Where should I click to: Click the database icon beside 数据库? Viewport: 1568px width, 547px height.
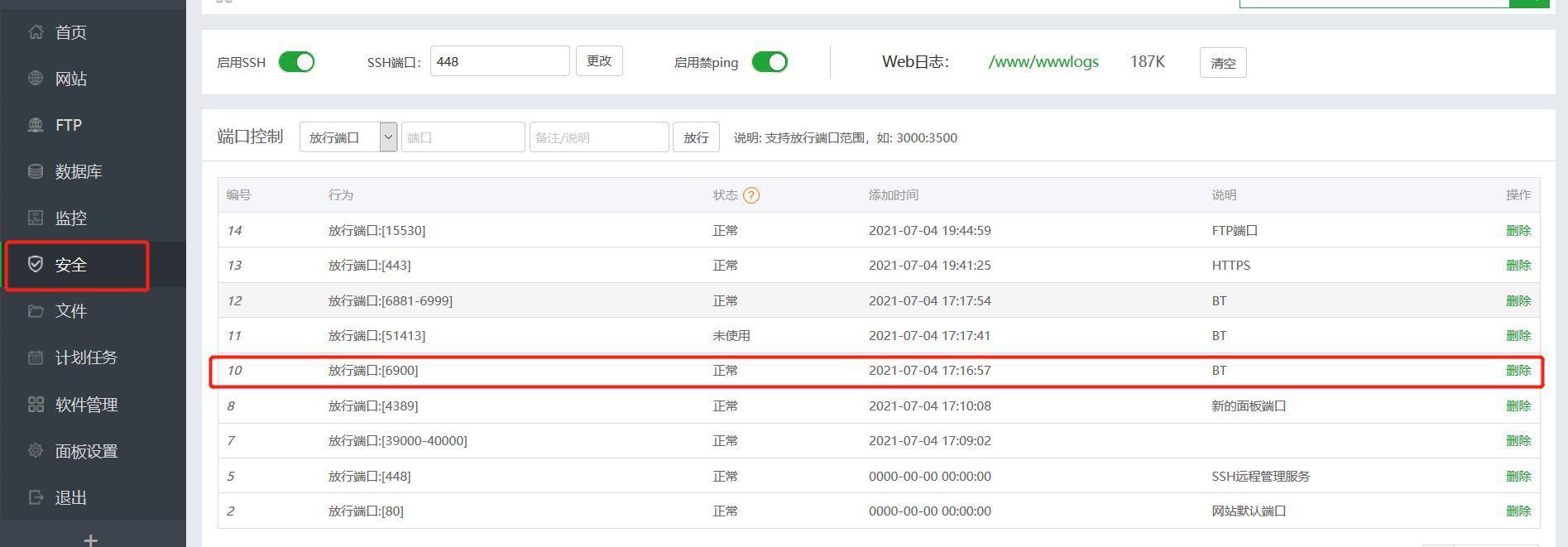point(36,171)
